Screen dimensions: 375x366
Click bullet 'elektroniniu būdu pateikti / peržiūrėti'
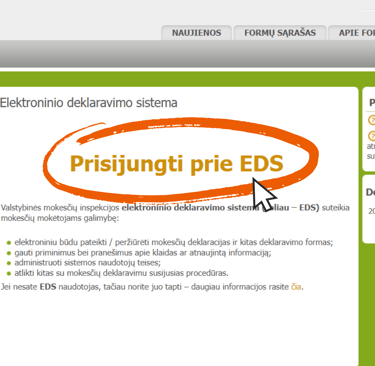point(173,242)
